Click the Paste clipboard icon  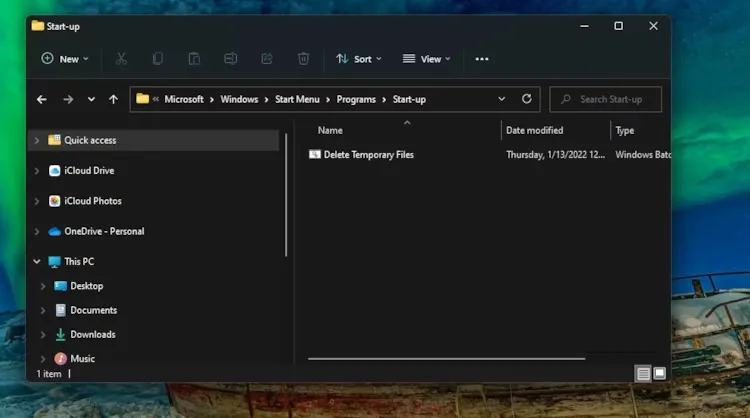(194, 59)
